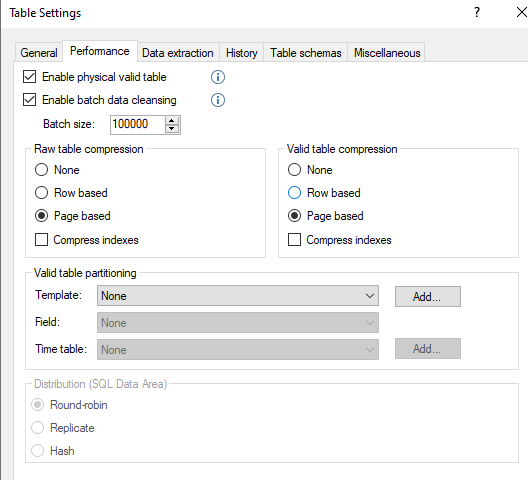Screen dimensions: 528x480
Task: Select None for Raw table compression
Action: [x=41, y=170]
